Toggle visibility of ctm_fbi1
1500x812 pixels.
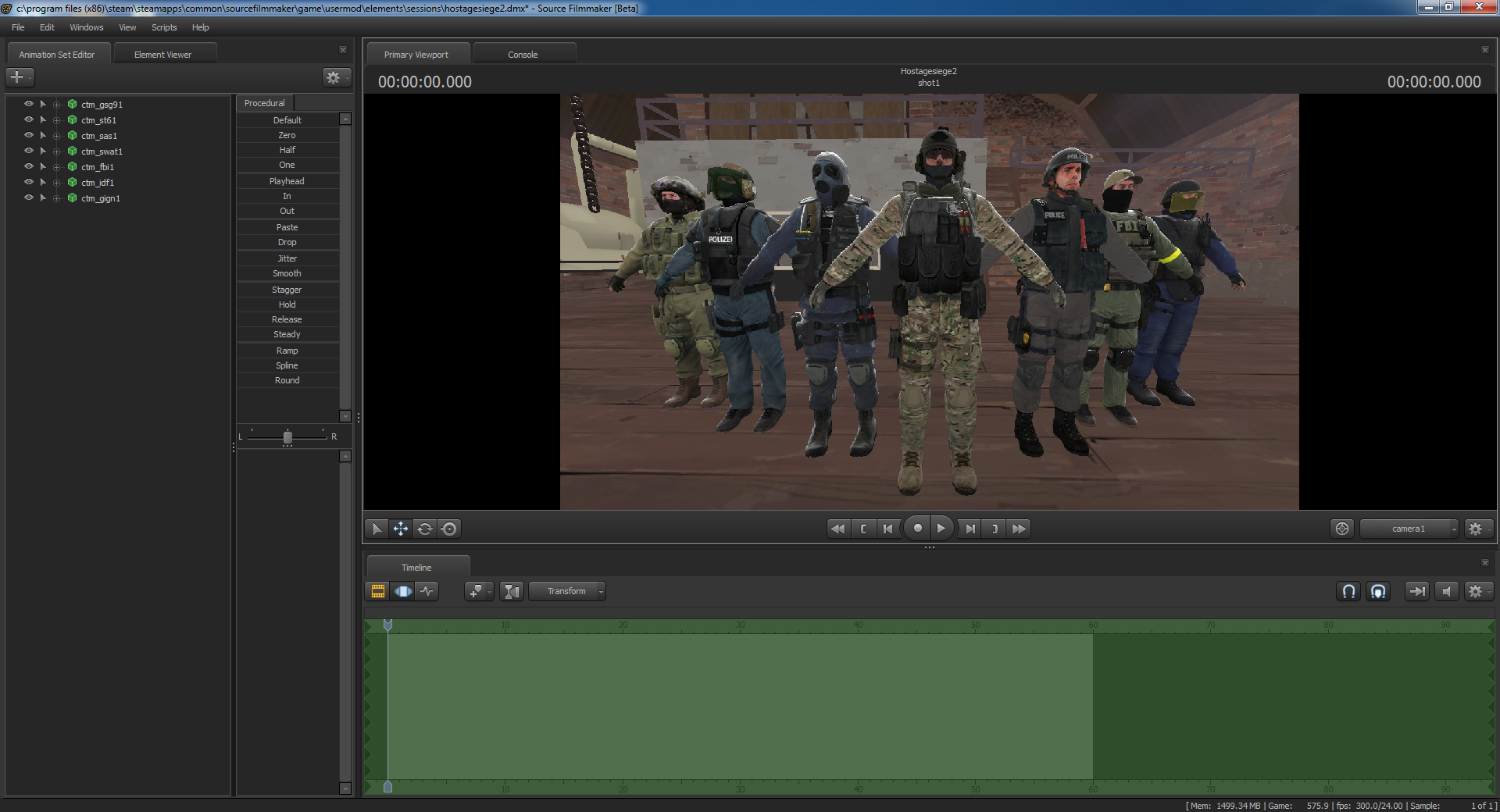tap(29, 166)
